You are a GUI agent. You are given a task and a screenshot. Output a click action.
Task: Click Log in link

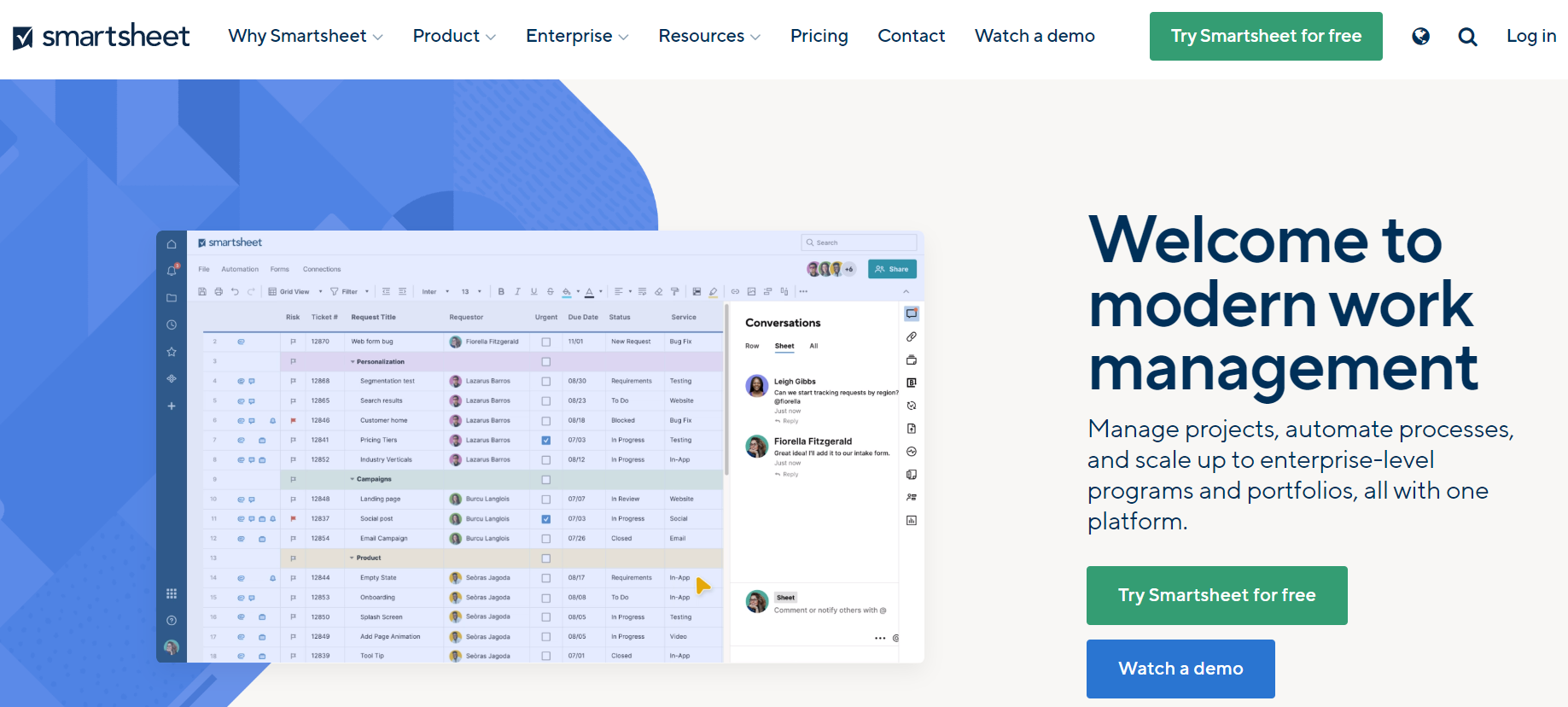coord(1531,36)
